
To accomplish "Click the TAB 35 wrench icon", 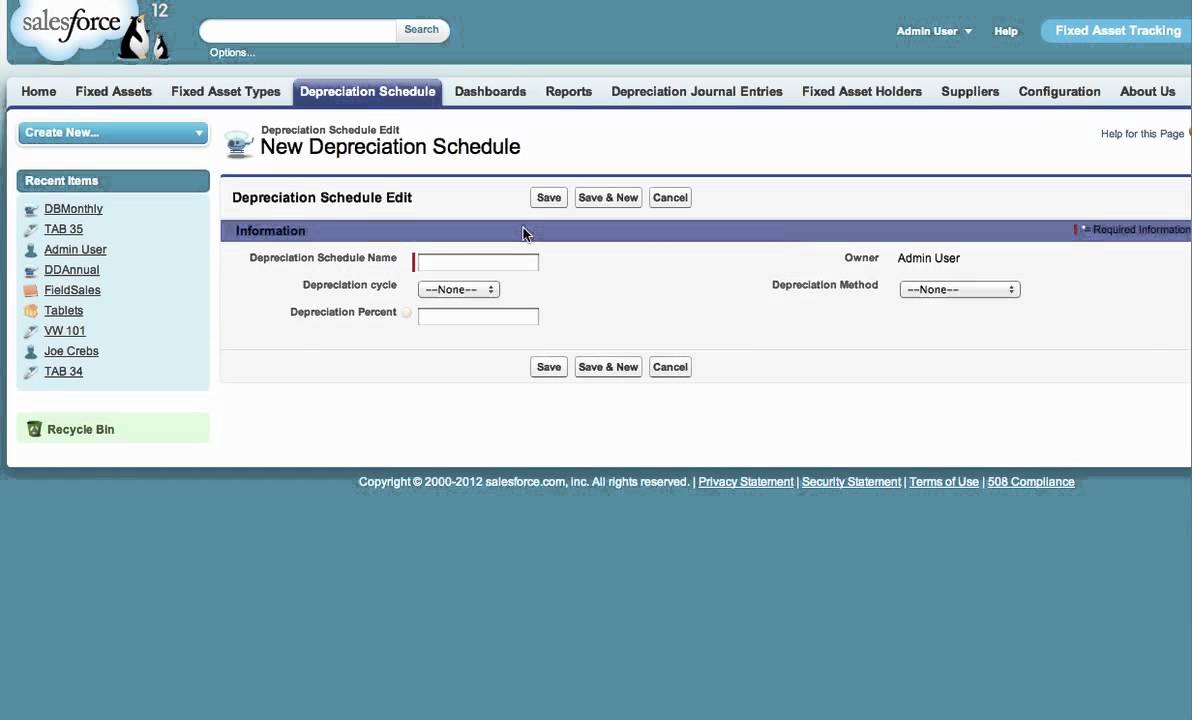I will point(30,230).
